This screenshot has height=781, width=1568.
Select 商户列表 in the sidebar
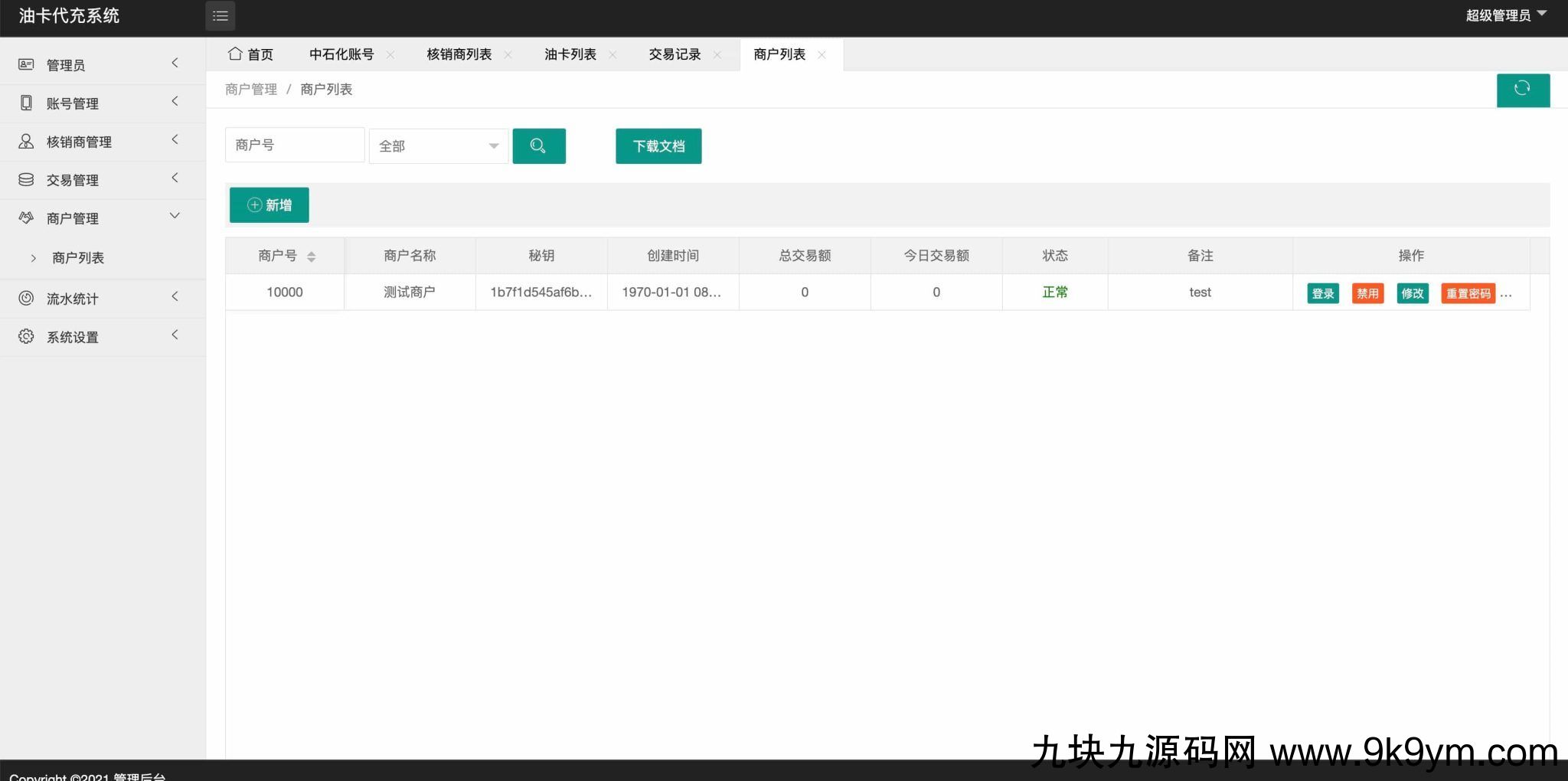point(78,258)
